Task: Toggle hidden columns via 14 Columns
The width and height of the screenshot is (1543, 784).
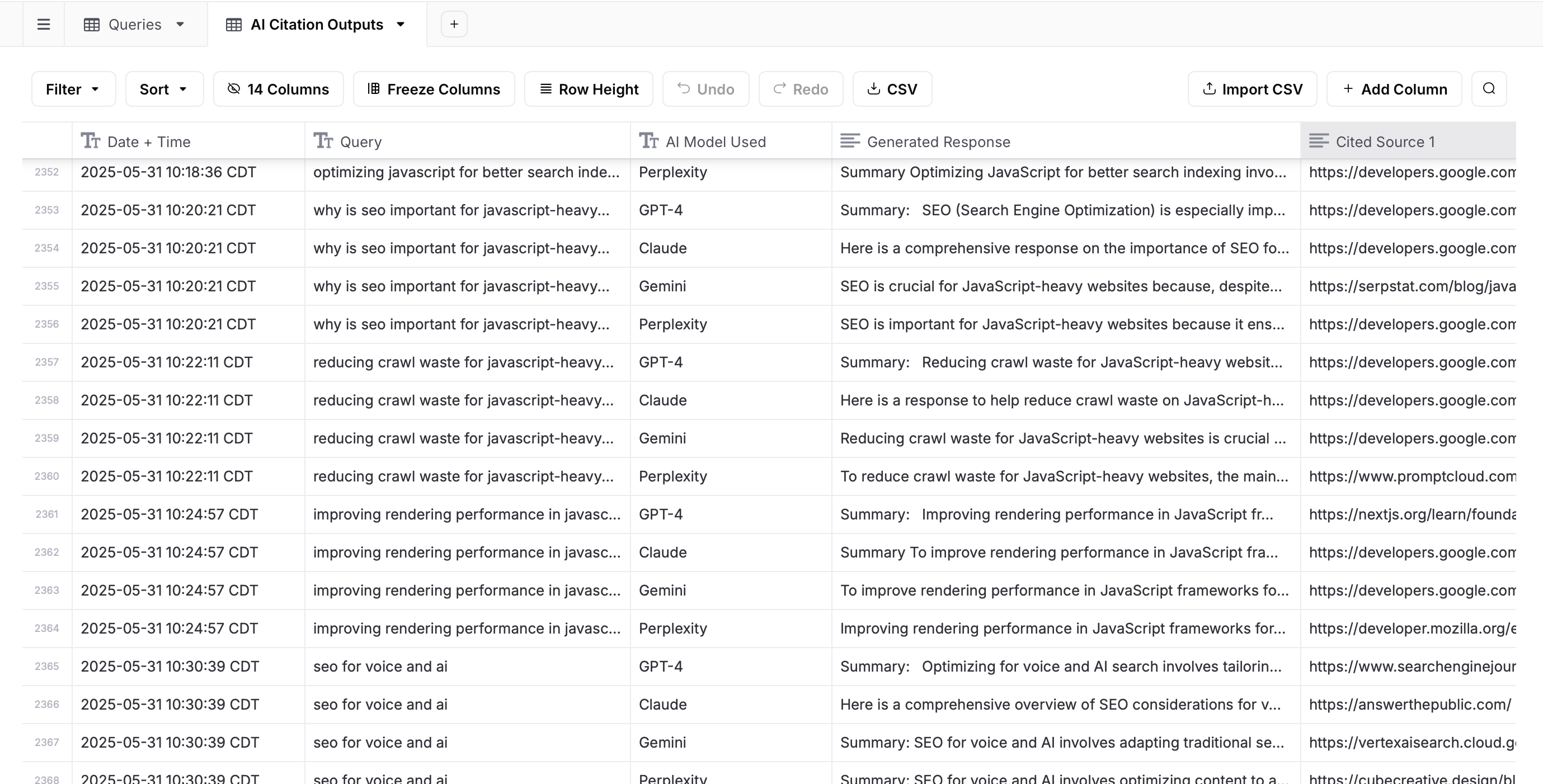Action: click(279, 89)
